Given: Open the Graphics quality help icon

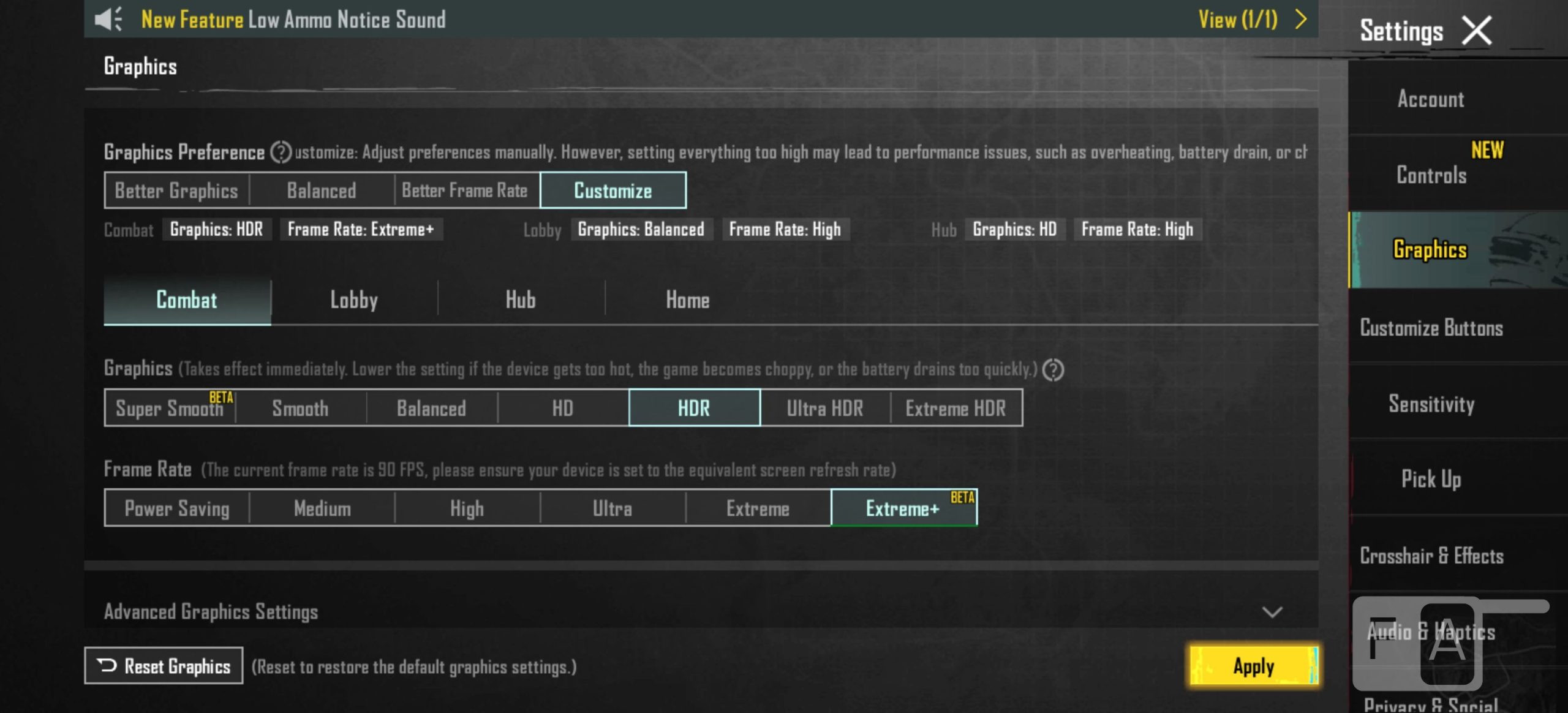Looking at the screenshot, I should click(1053, 370).
